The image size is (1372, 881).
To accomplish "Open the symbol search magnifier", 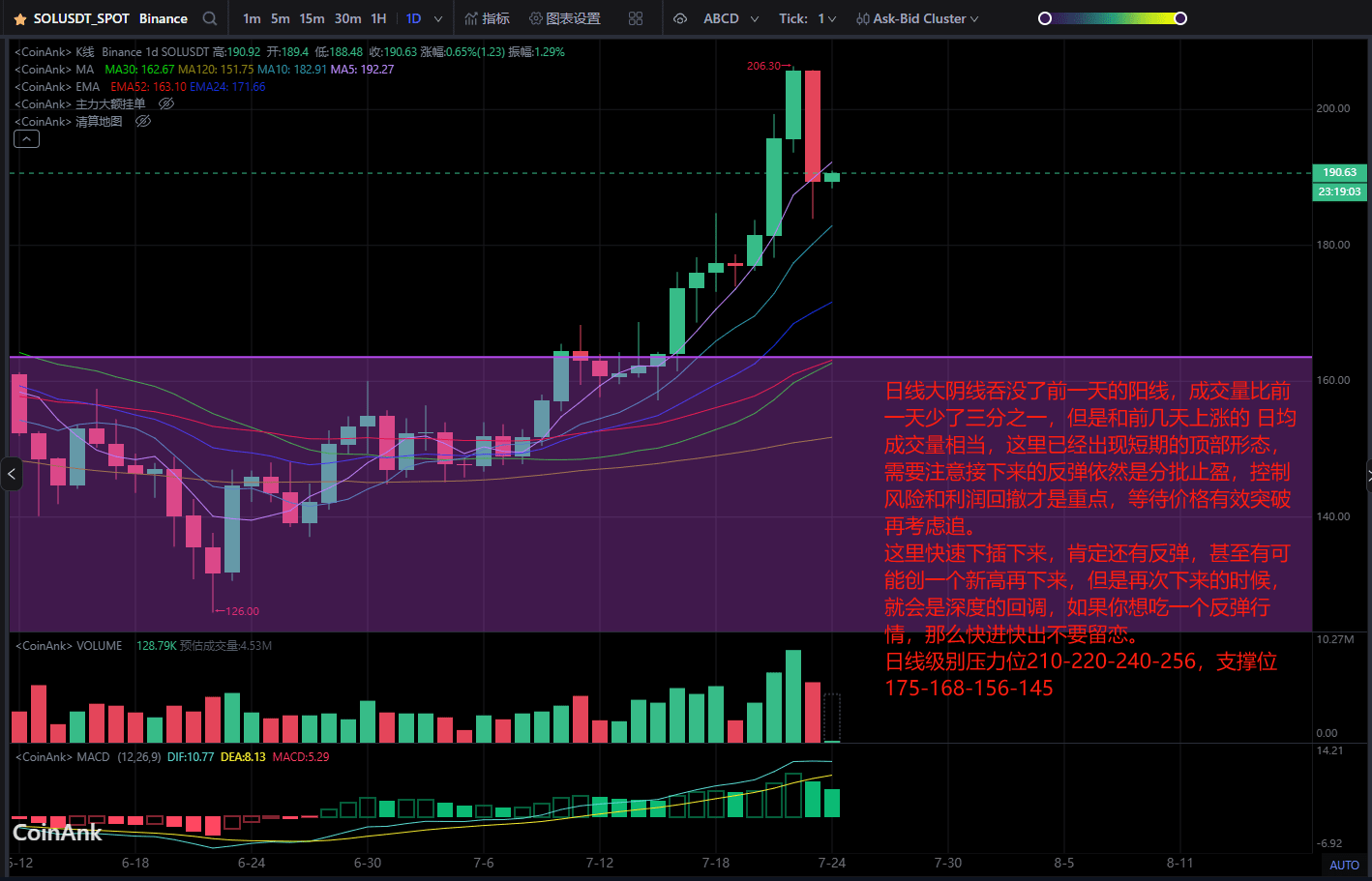I will click(x=210, y=18).
